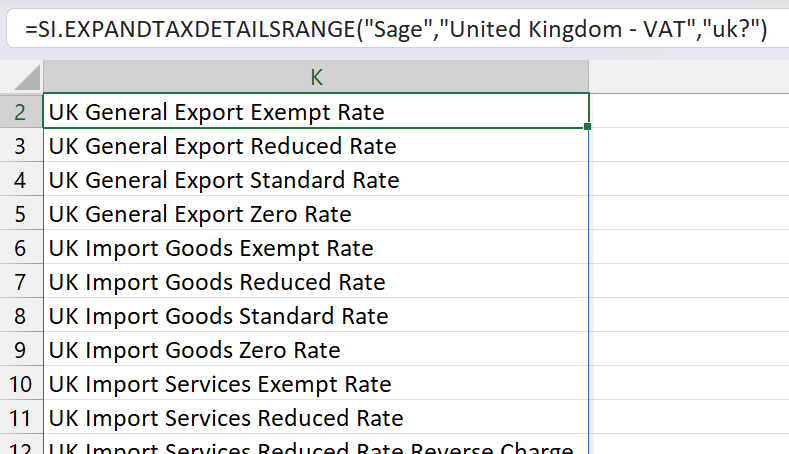Select row 9 header
The width and height of the screenshot is (789, 454).
[x=21, y=350]
